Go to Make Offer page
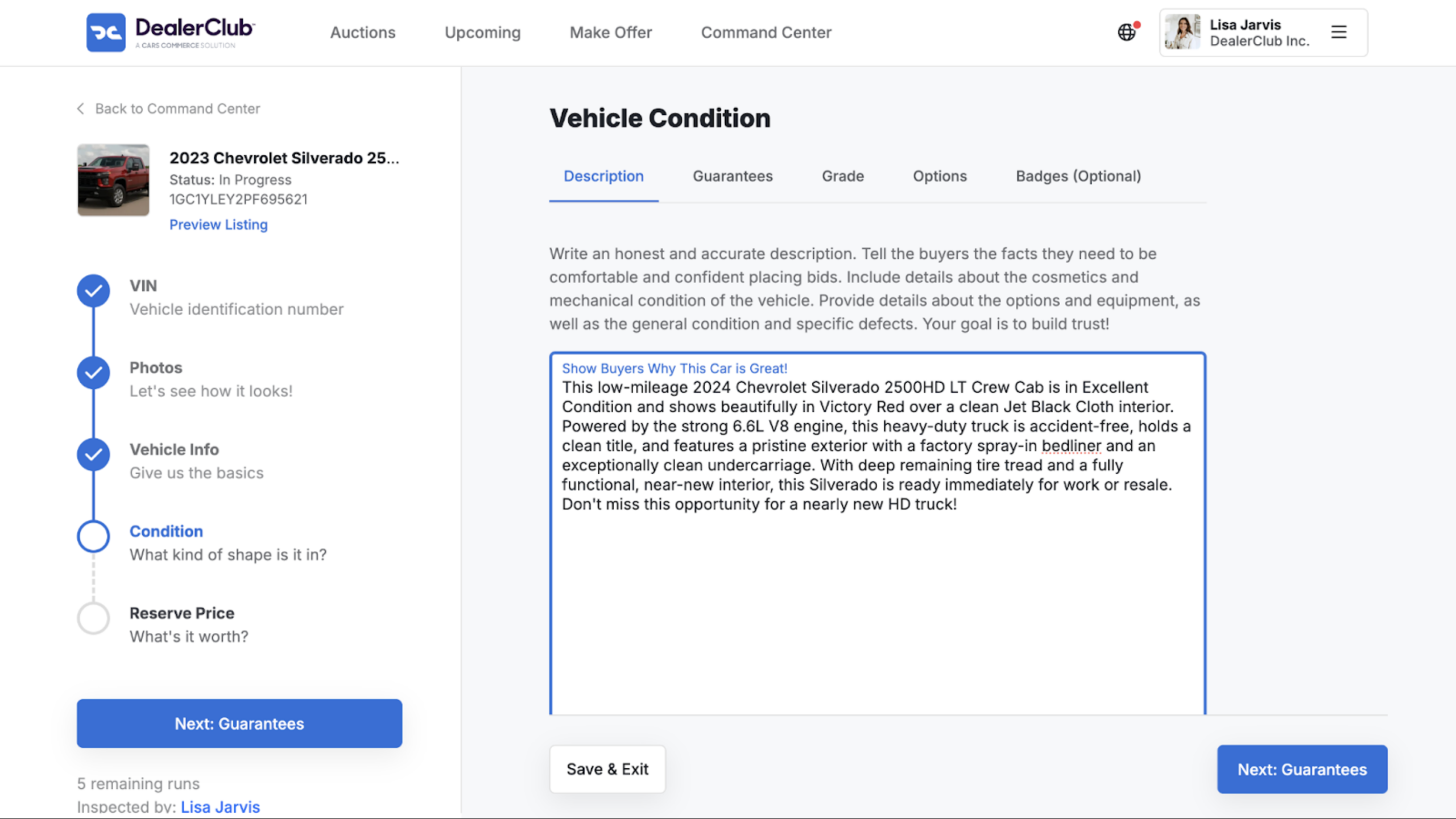This screenshot has width=1456, height=819. [611, 32]
